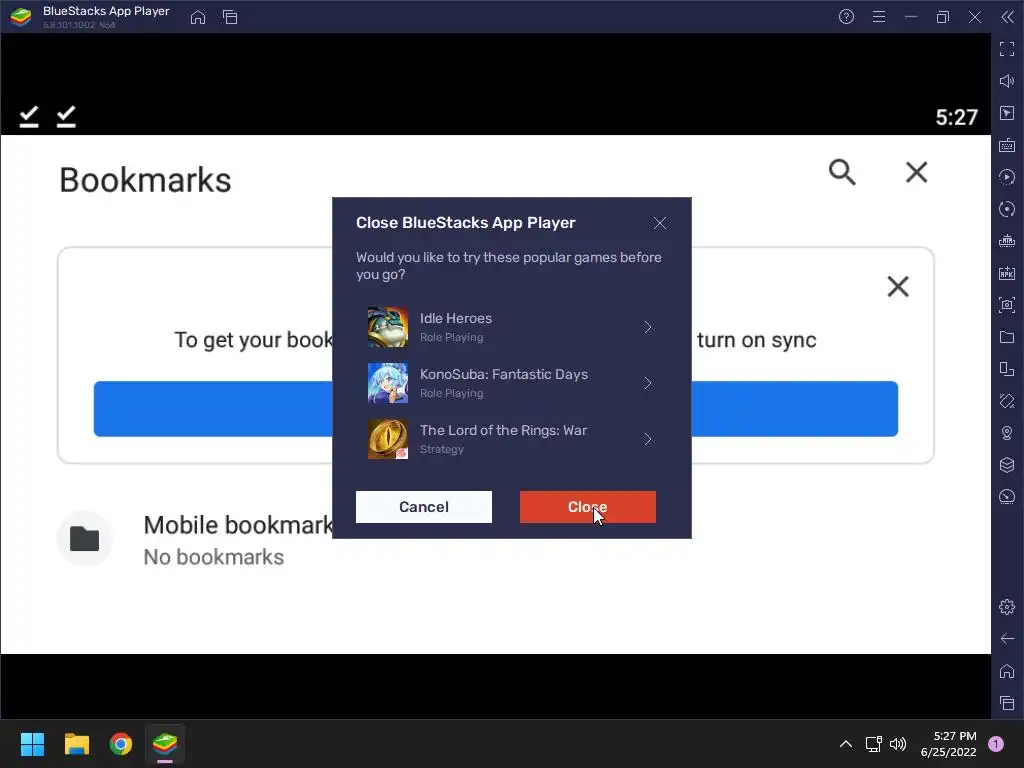Open the media folder icon in the sidebar
The image size is (1024, 768).
tap(1007, 337)
